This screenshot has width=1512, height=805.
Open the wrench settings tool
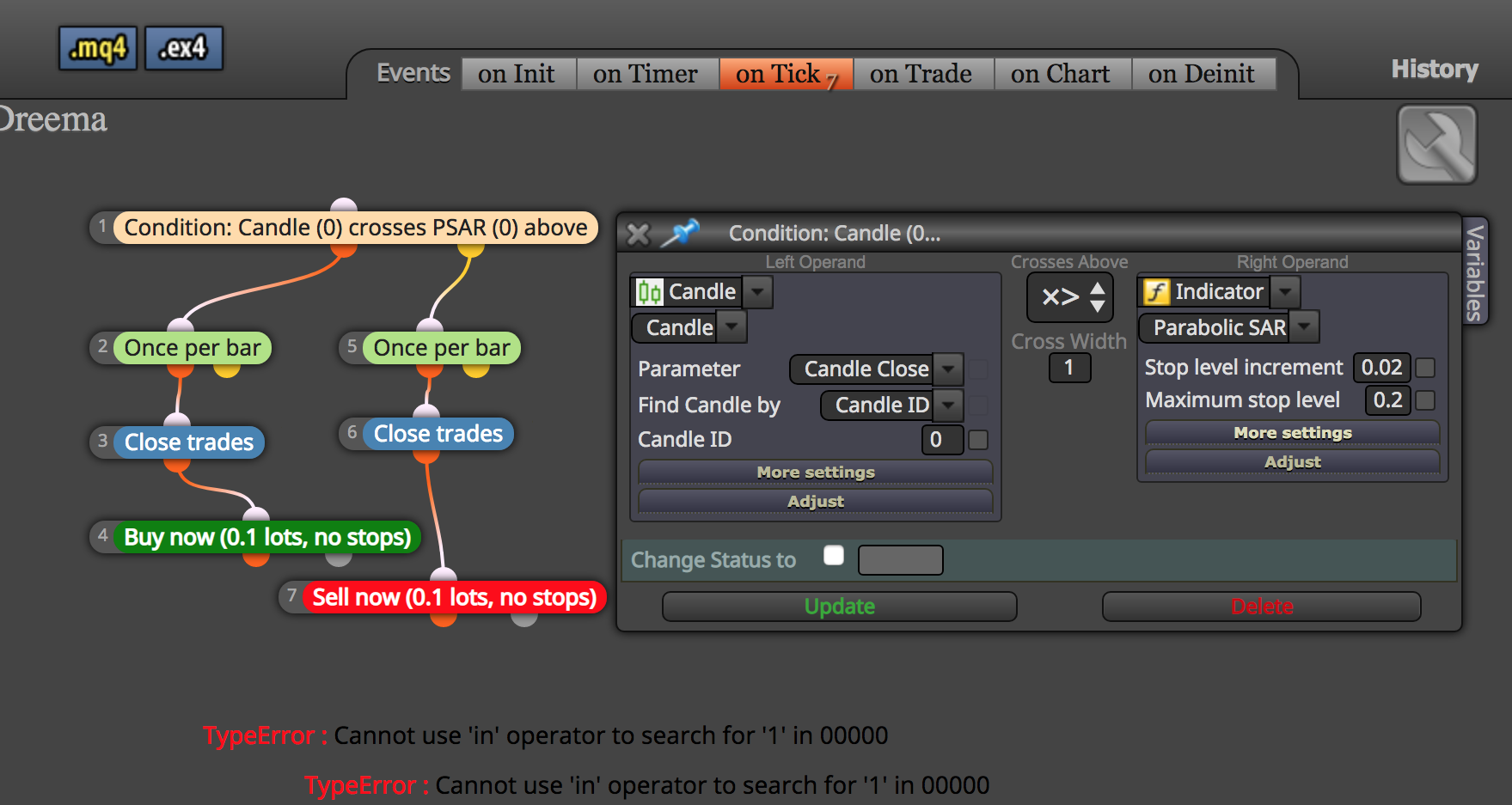tap(1437, 144)
